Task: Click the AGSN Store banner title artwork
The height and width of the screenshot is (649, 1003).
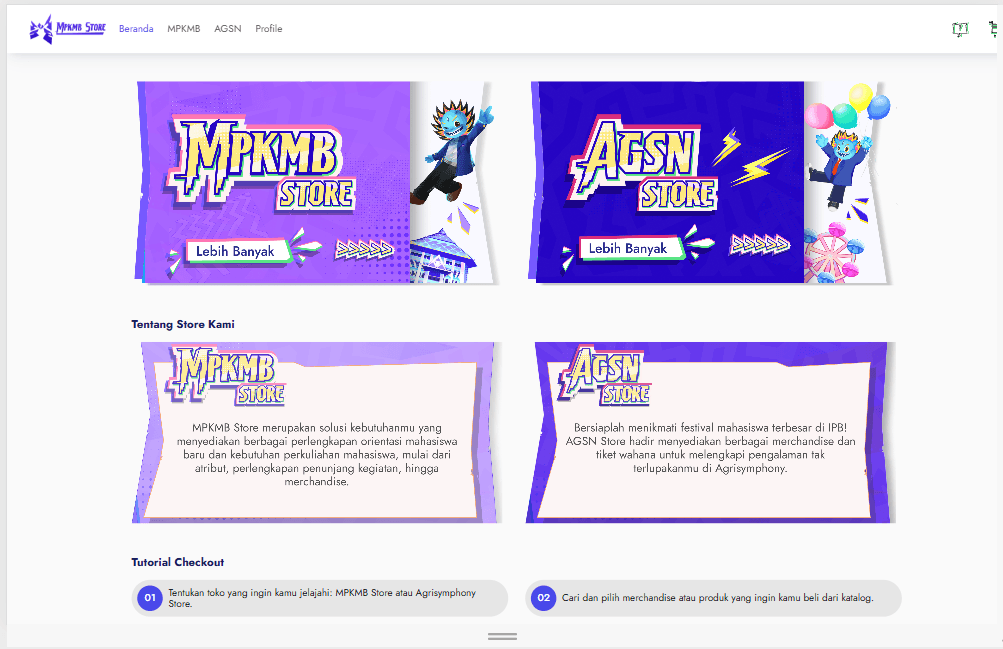Action: 643,162
